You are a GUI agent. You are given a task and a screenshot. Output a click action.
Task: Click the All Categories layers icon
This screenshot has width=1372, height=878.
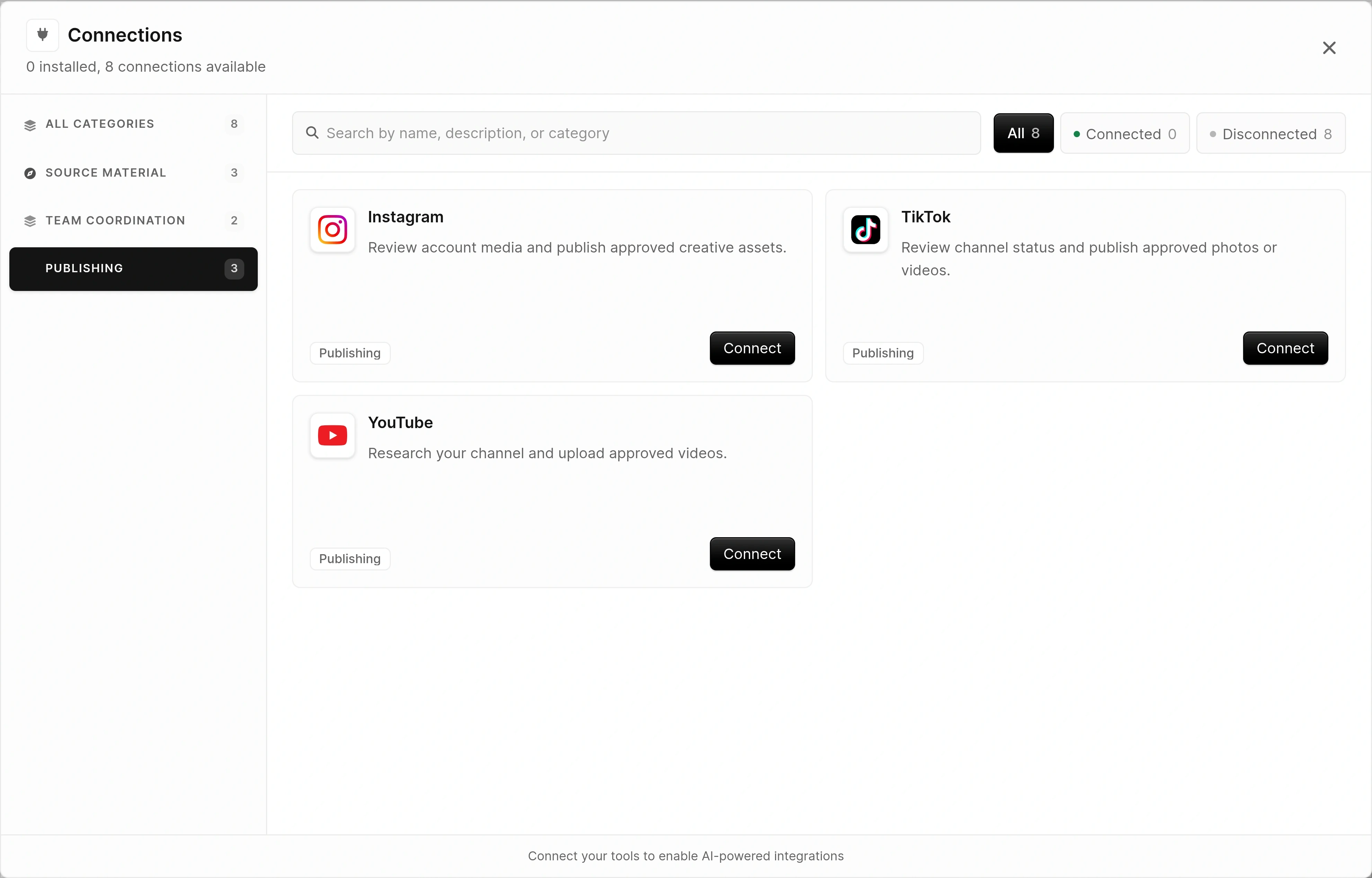[30, 125]
